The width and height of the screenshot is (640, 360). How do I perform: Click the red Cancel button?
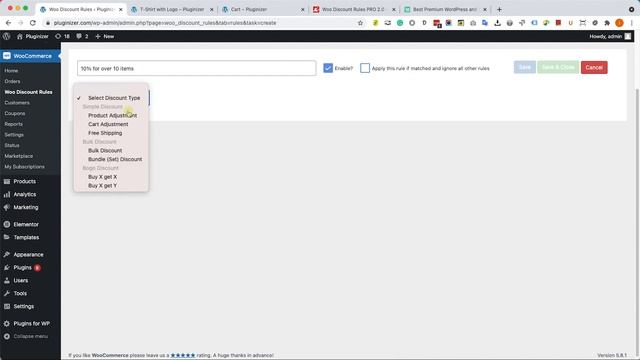pyautogui.click(x=594, y=67)
